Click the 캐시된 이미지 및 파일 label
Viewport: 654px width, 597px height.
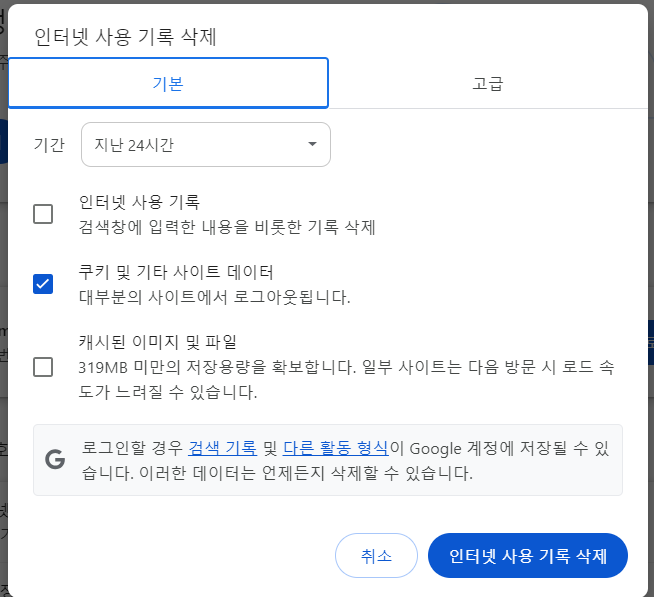[158, 342]
